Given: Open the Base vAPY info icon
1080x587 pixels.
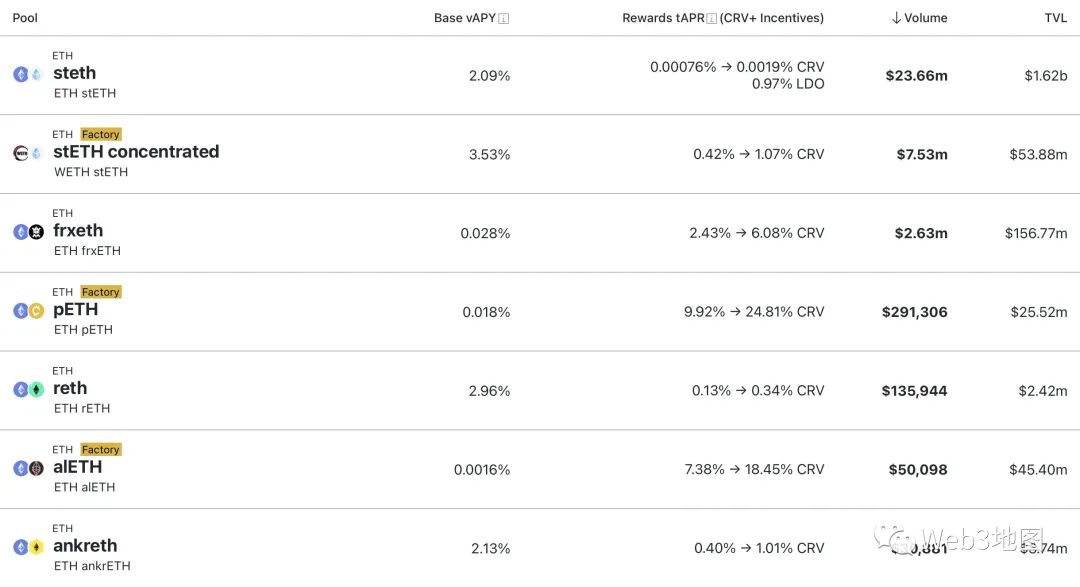Looking at the screenshot, I should 504,18.
